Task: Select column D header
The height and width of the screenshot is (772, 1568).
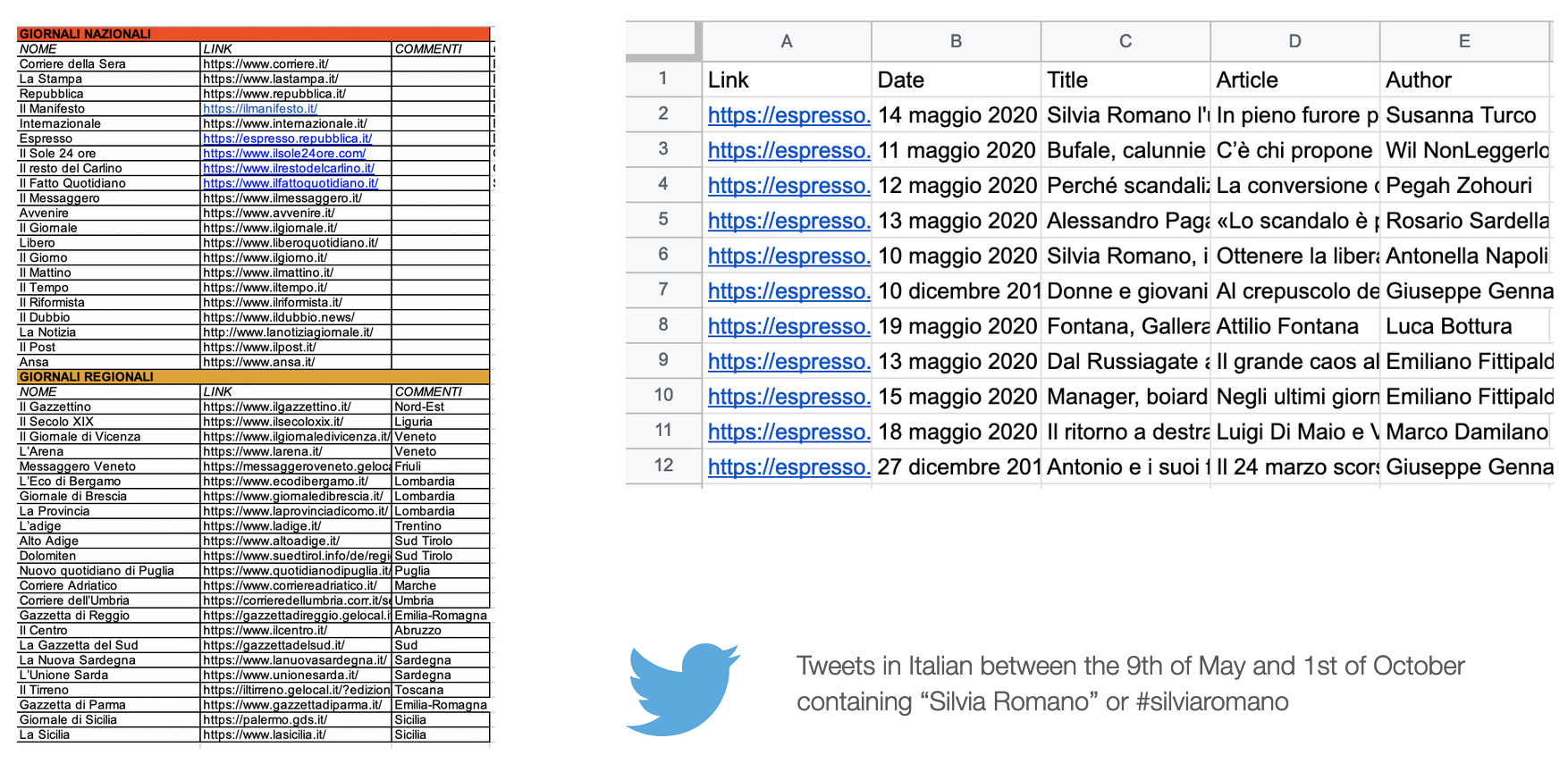Action: [1295, 41]
